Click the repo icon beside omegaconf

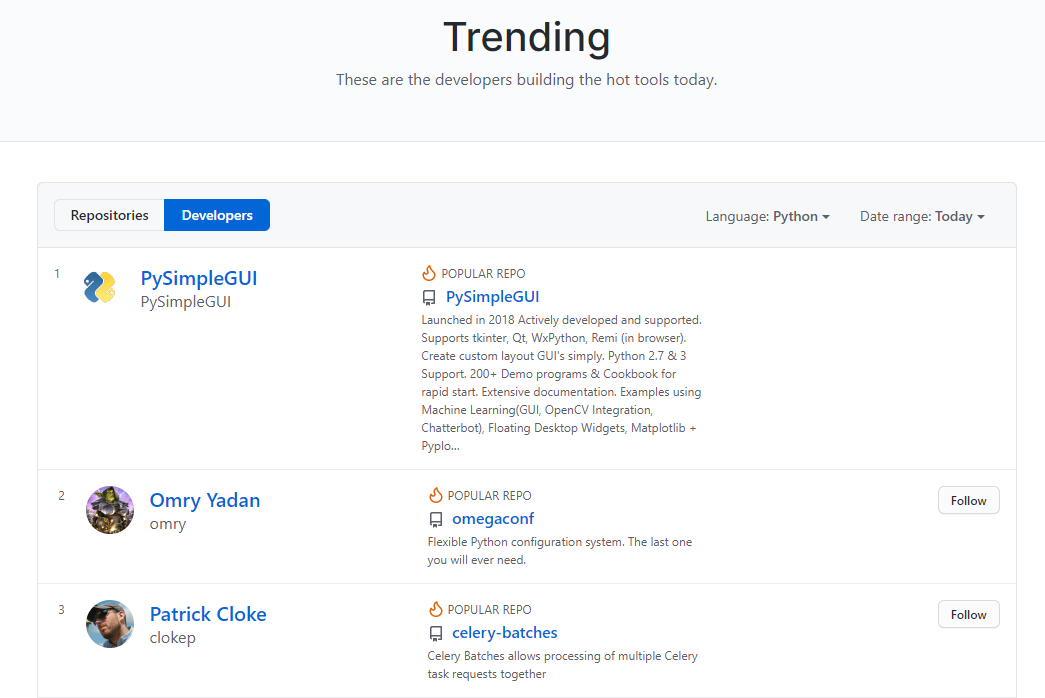436,519
